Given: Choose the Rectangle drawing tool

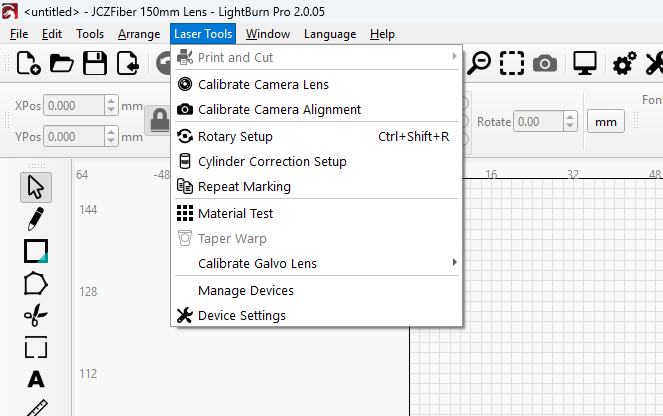Looking at the screenshot, I should click(x=36, y=251).
